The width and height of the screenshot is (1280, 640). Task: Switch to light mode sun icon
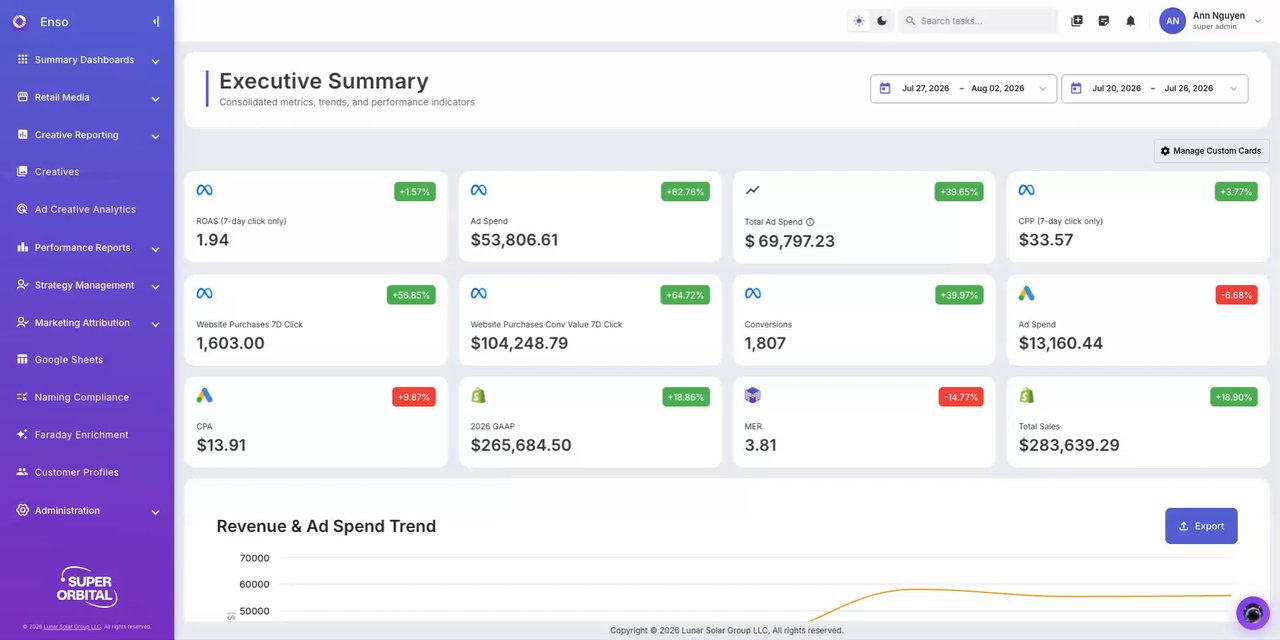[859, 21]
